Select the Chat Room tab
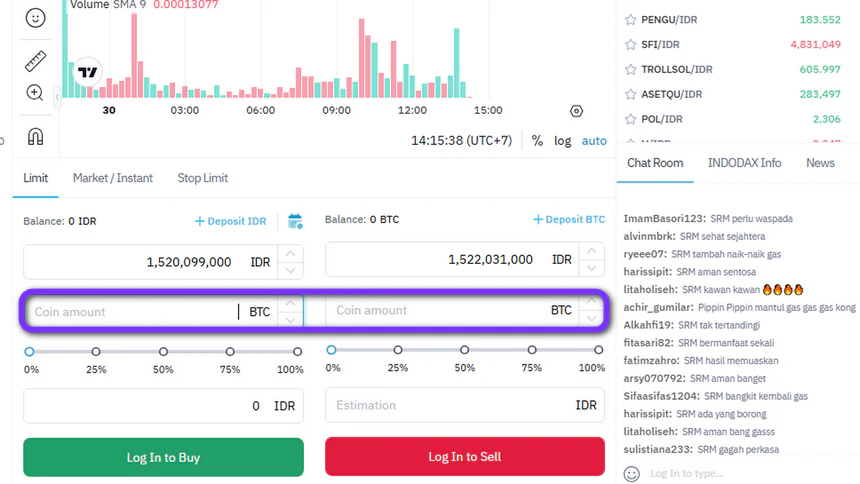The image size is (860, 484). tap(655, 163)
